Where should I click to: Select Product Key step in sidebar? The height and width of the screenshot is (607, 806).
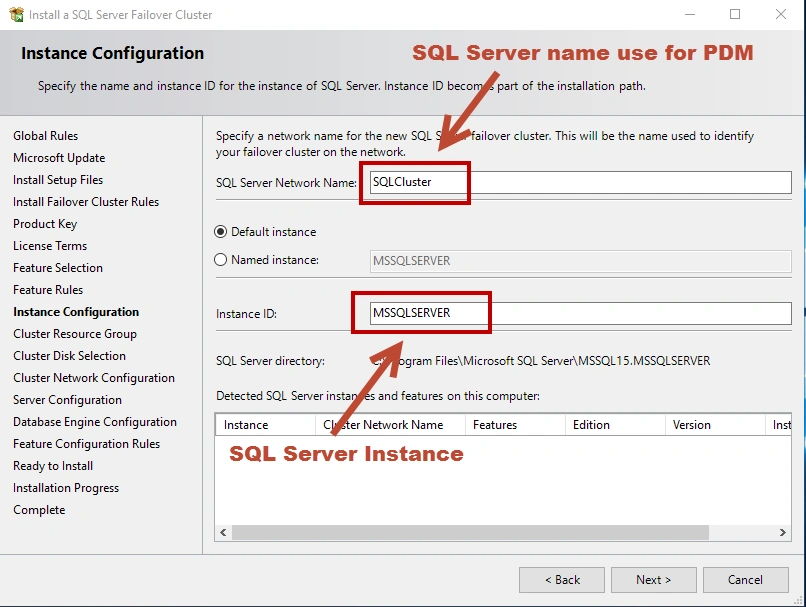coord(45,224)
